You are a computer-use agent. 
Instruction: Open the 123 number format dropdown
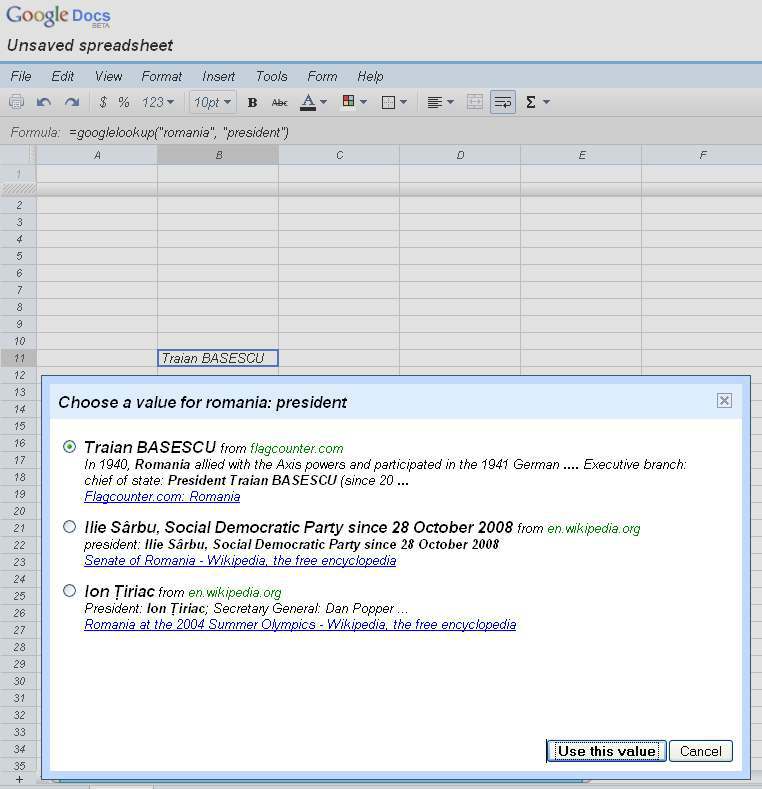tap(158, 102)
